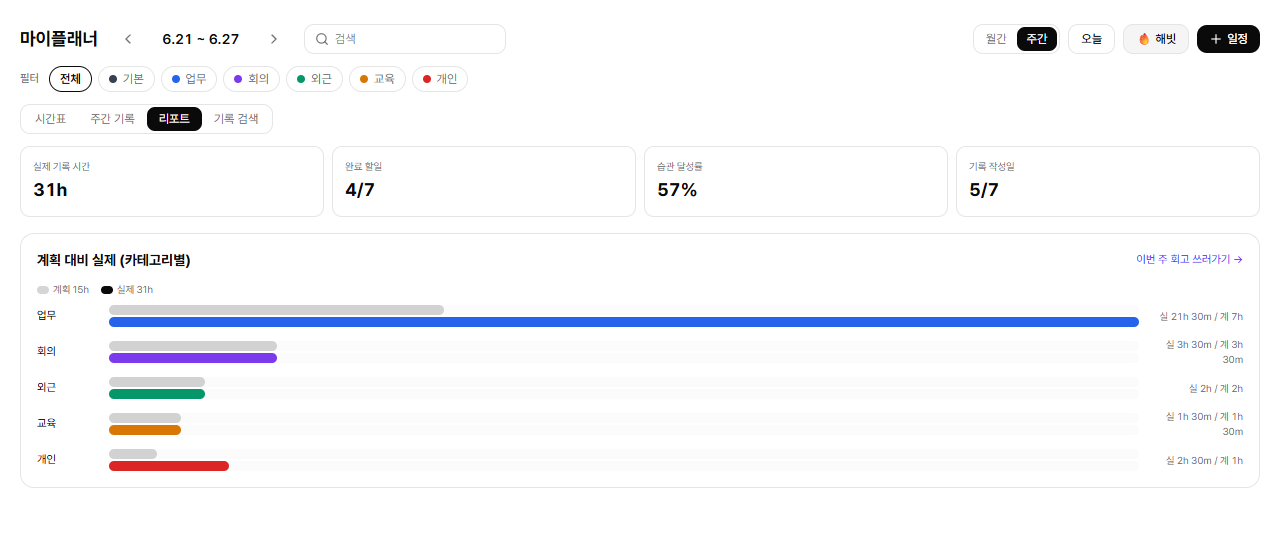Select the green 외근 filter chip

[314, 79]
